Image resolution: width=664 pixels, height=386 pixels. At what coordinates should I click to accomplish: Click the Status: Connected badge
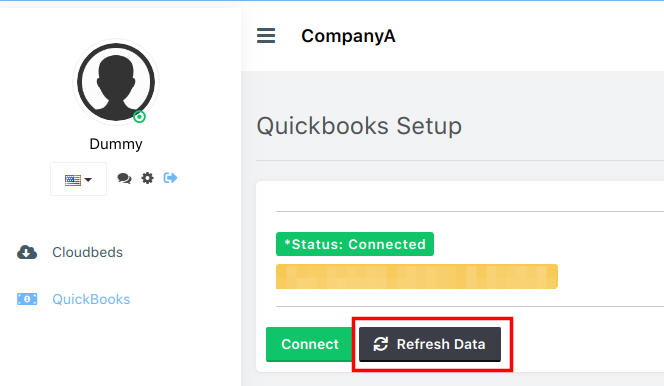[x=355, y=244]
